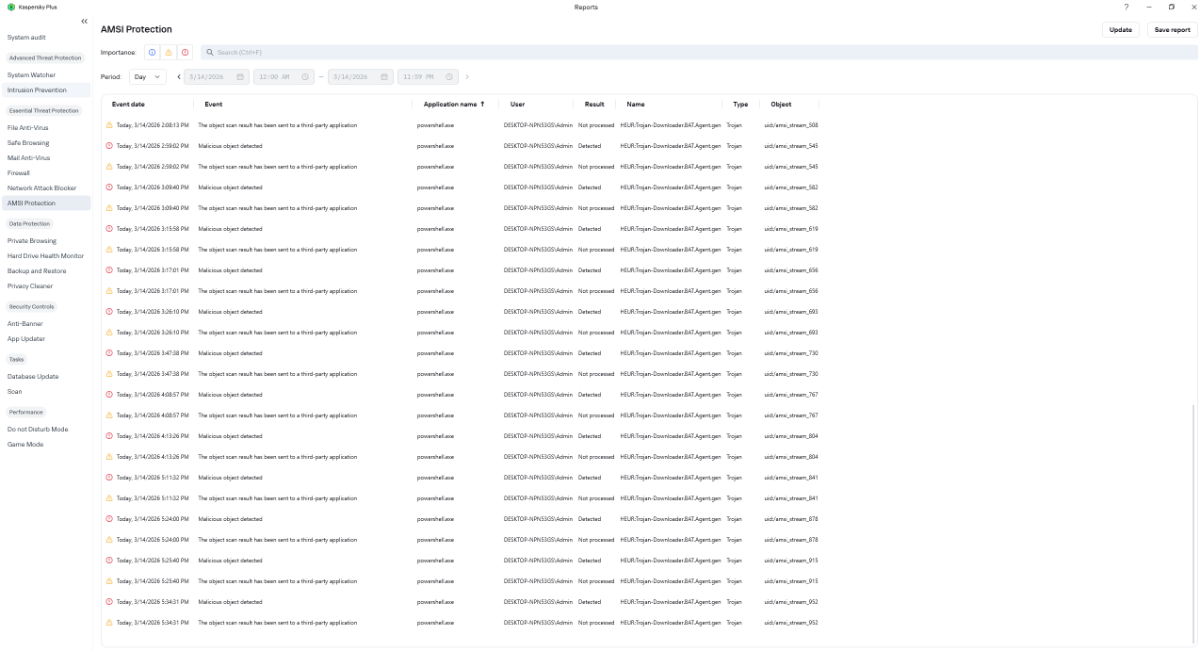
Task: Click the warning icon on the 3:47:38 PM third-party row
Action: click(x=110, y=374)
